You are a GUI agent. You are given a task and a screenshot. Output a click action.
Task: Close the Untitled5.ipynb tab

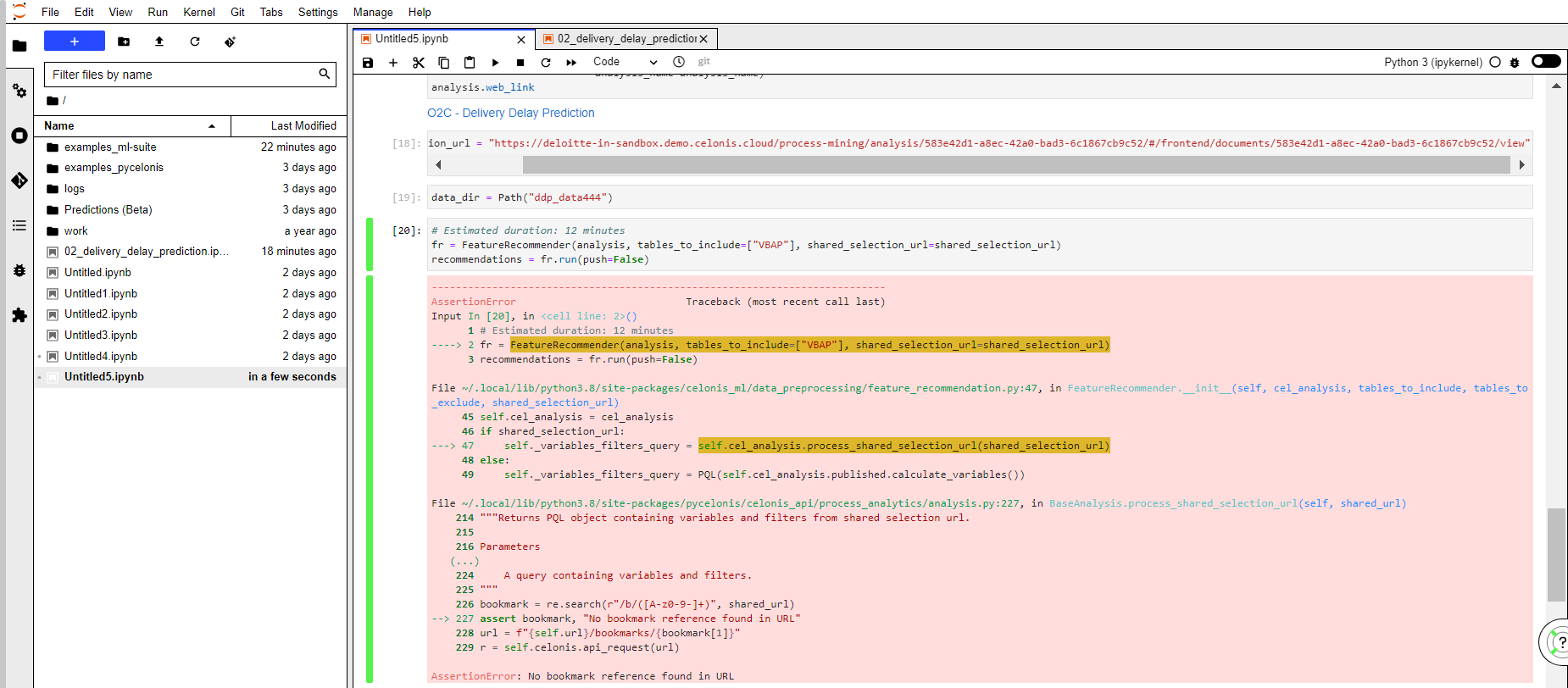point(521,40)
